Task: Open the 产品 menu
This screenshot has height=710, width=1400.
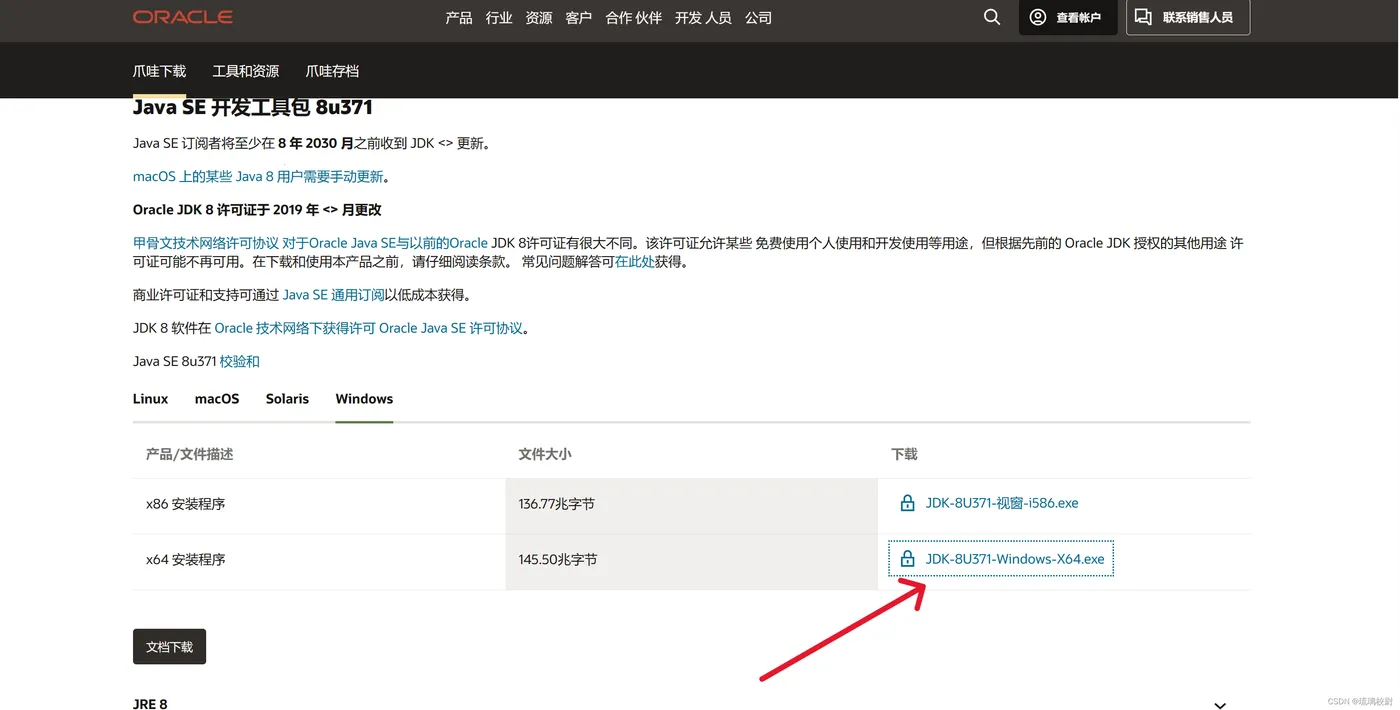Action: pyautogui.click(x=459, y=18)
